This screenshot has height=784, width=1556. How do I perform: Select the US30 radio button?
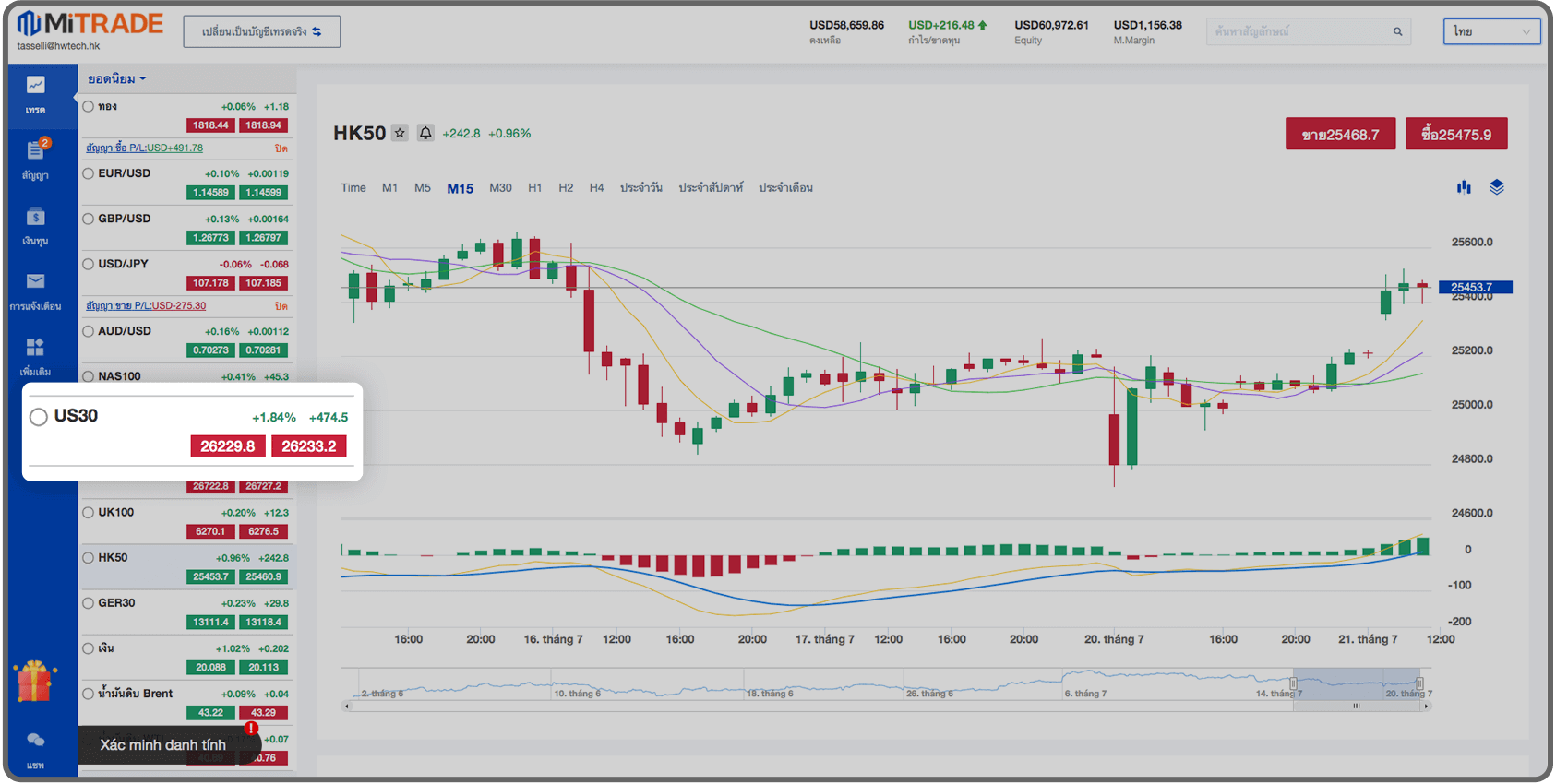click(39, 417)
